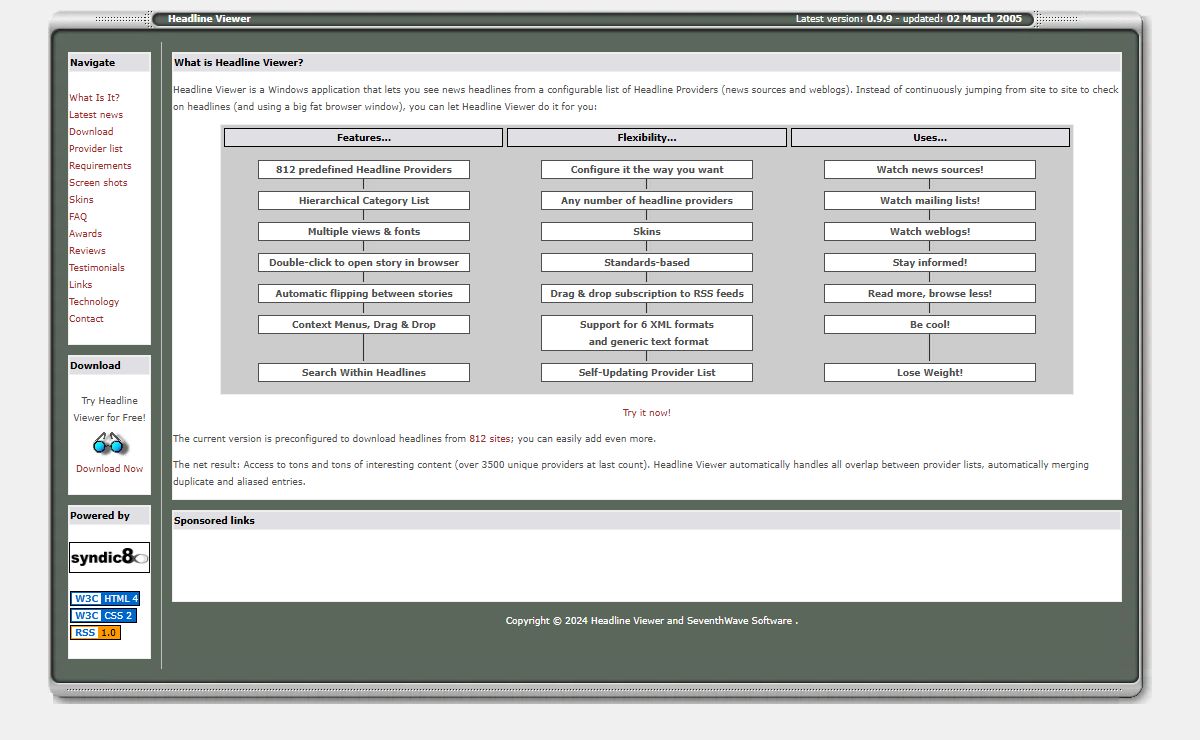Click the Stay informed! box
This screenshot has width=1200, height=740.
[930, 263]
